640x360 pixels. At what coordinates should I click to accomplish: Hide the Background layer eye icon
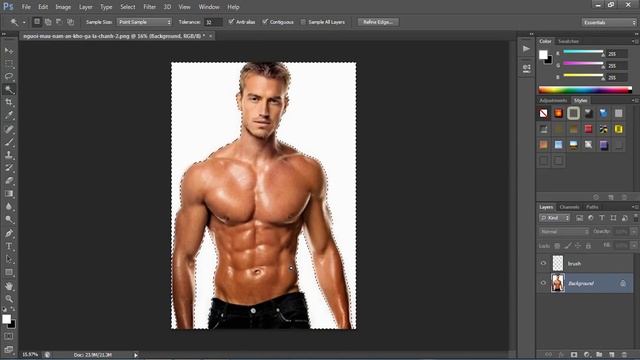pyautogui.click(x=543, y=283)
